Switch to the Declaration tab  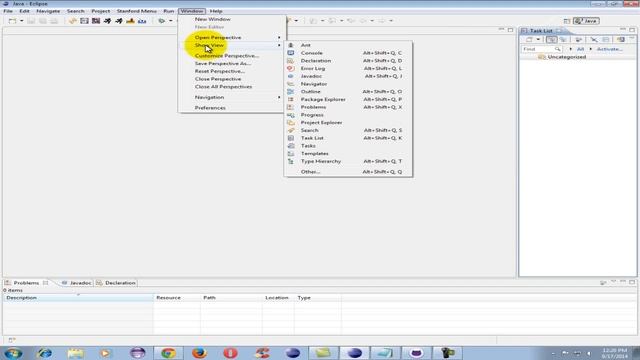(116, 283)
